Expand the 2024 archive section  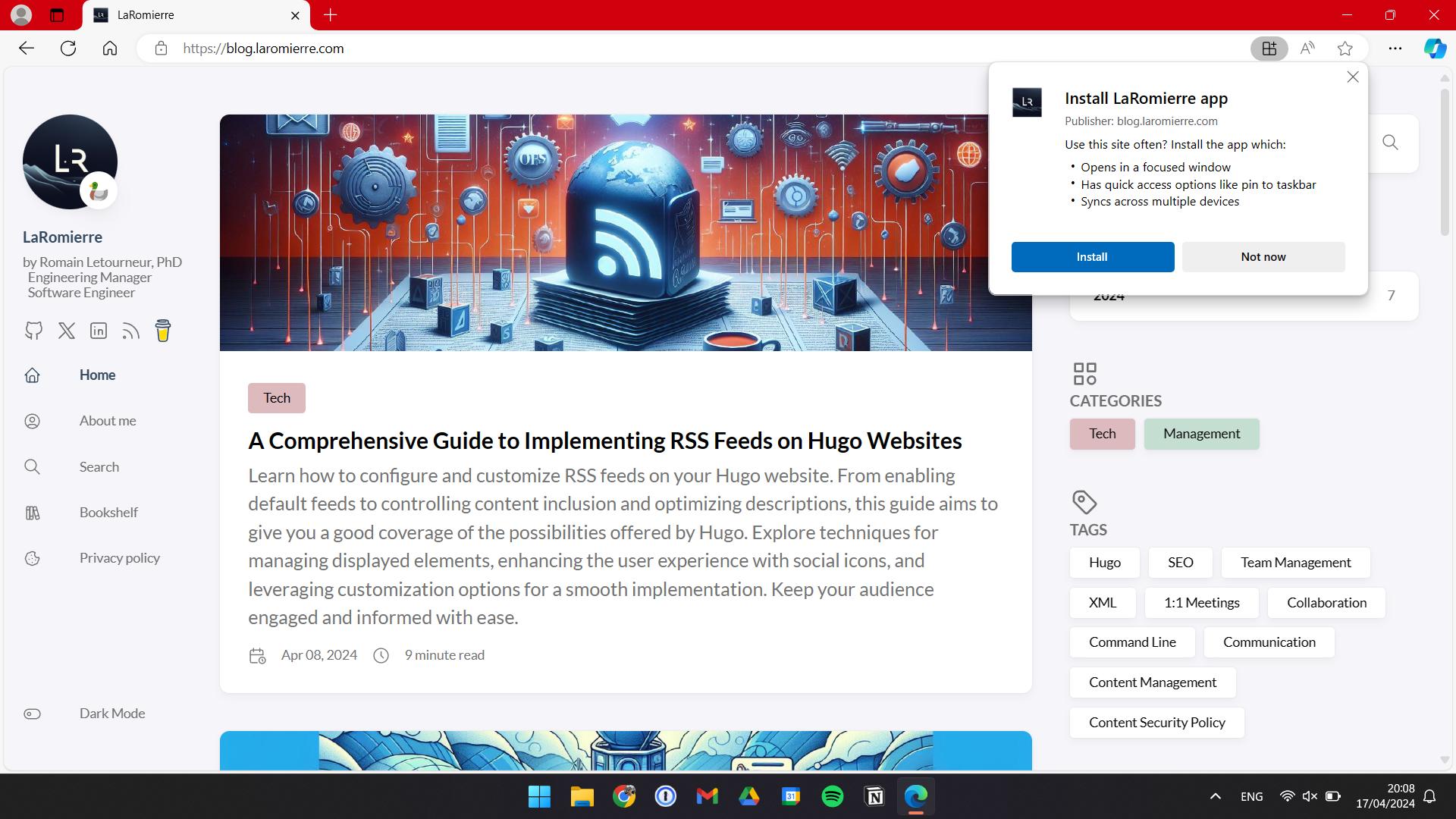coord(1108,294)
